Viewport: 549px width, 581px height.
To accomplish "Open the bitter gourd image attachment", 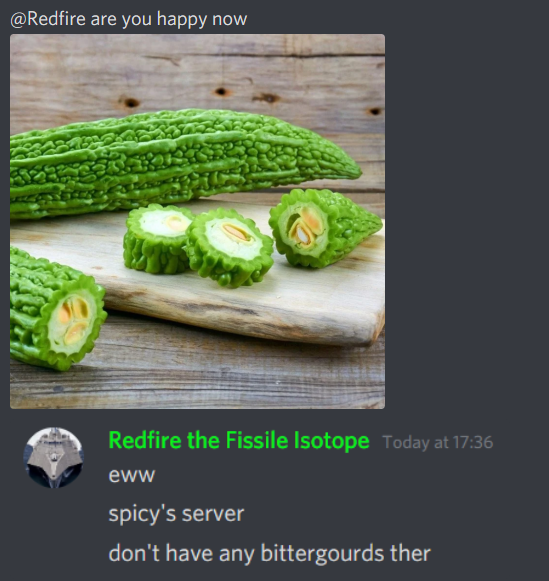I will pyautogui.click(x=197, y=222).
